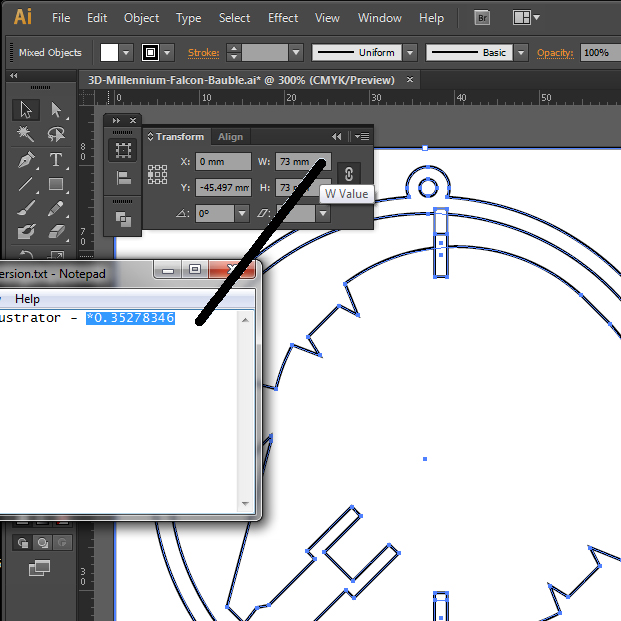Pick the Pen tool
The width and height of the screenshot is (621, 621).
(26, 160)
